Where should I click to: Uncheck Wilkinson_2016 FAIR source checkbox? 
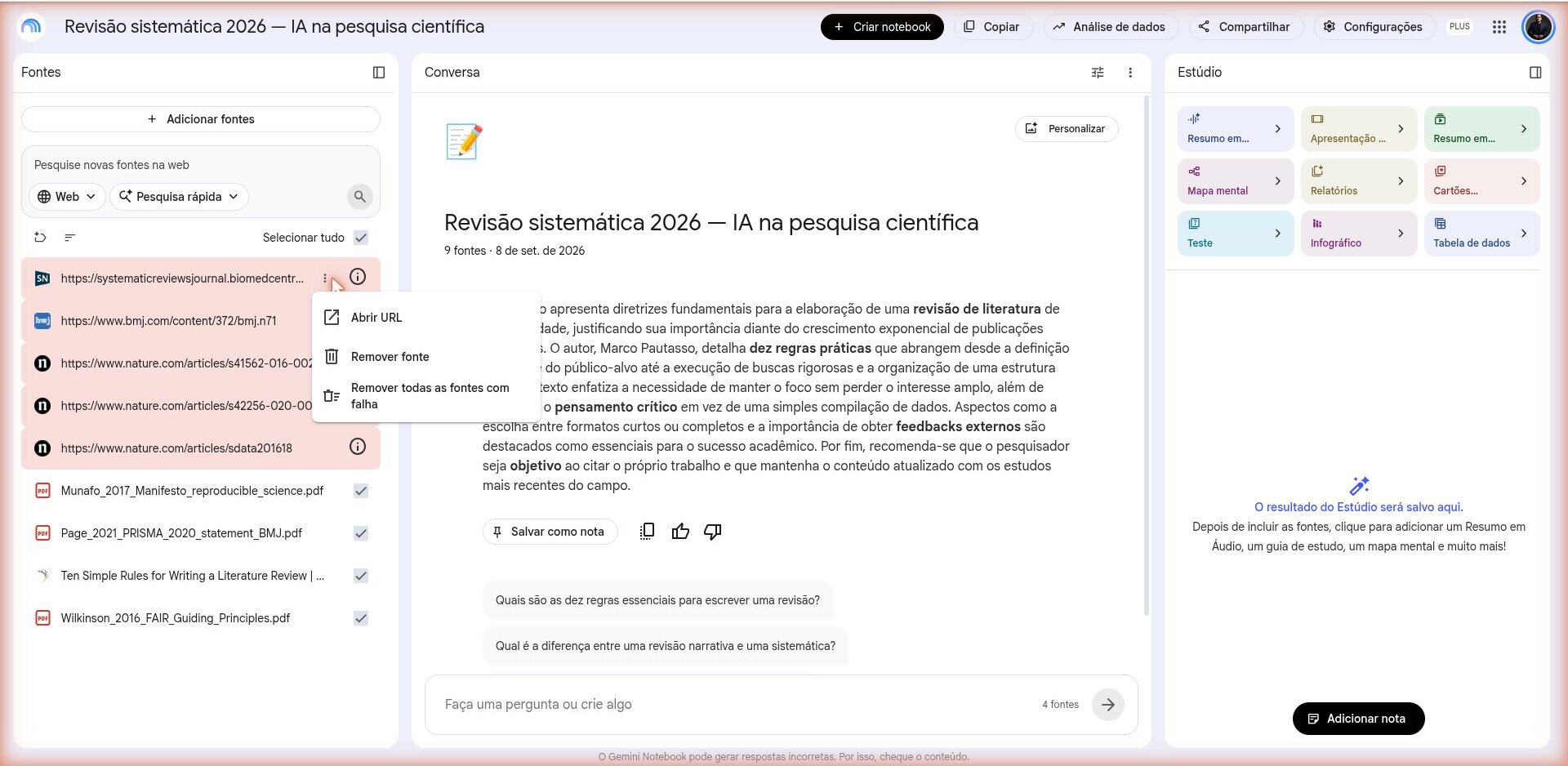point(361,618)
